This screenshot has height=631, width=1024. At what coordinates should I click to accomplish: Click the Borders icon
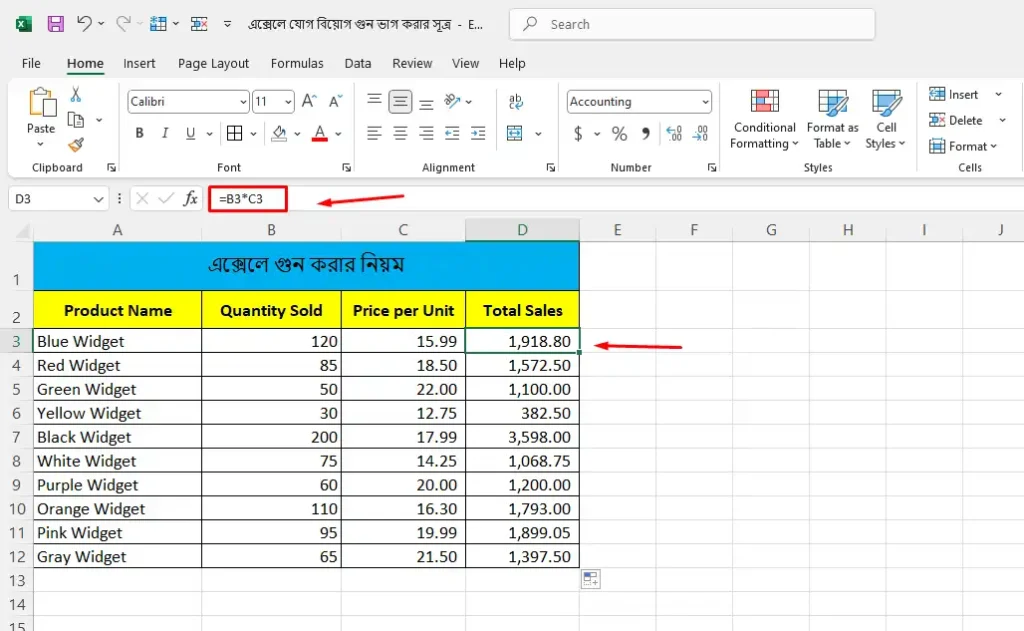tap(234, 133)
